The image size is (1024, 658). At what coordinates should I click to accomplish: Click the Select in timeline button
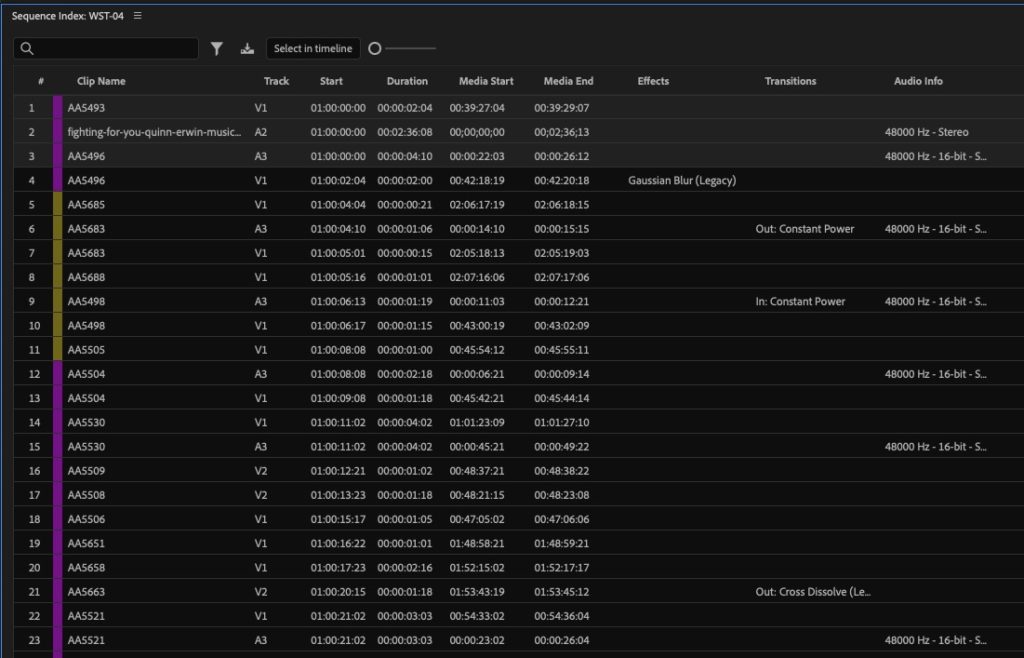pyautogui.click(x=313, y=48)
